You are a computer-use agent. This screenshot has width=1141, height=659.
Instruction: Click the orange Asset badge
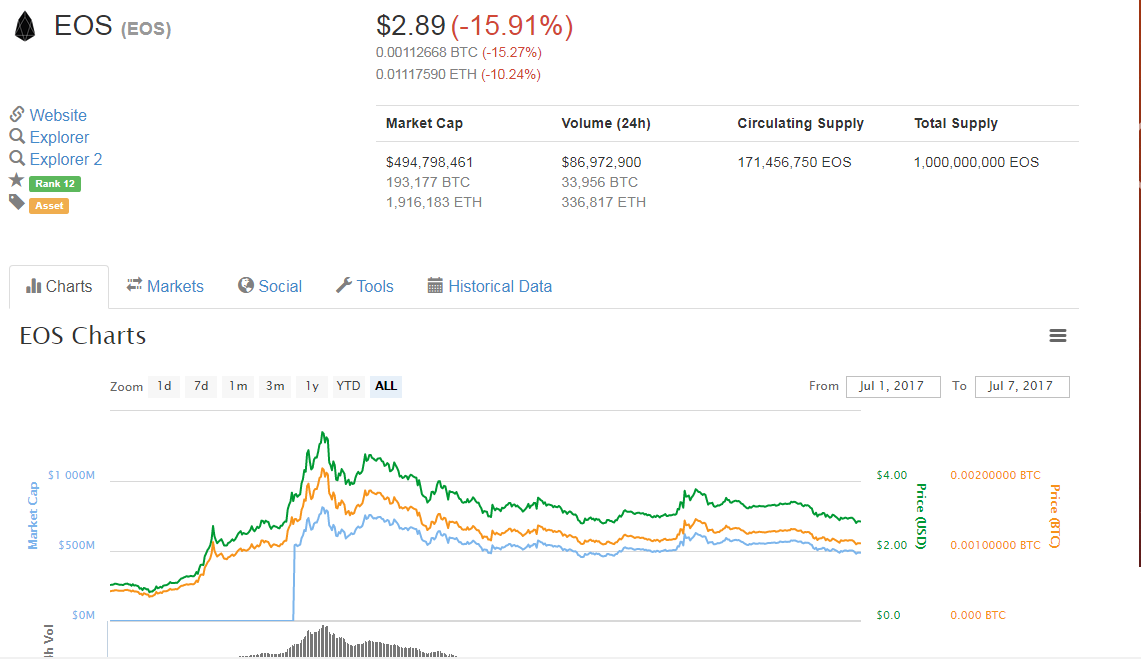coord(49,206)
